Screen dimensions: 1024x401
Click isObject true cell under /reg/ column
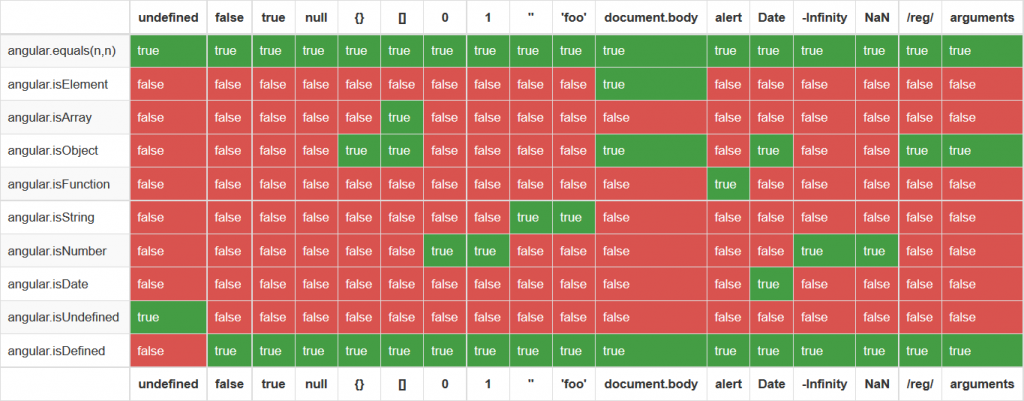click(x=920, y=151)
